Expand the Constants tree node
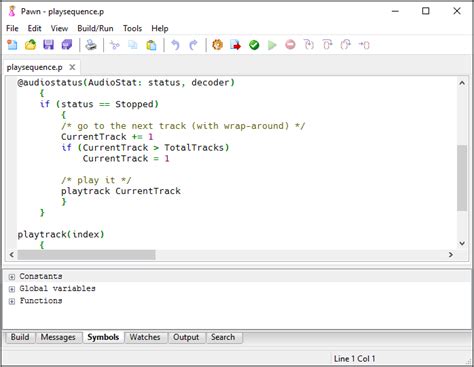 (12, 277)
